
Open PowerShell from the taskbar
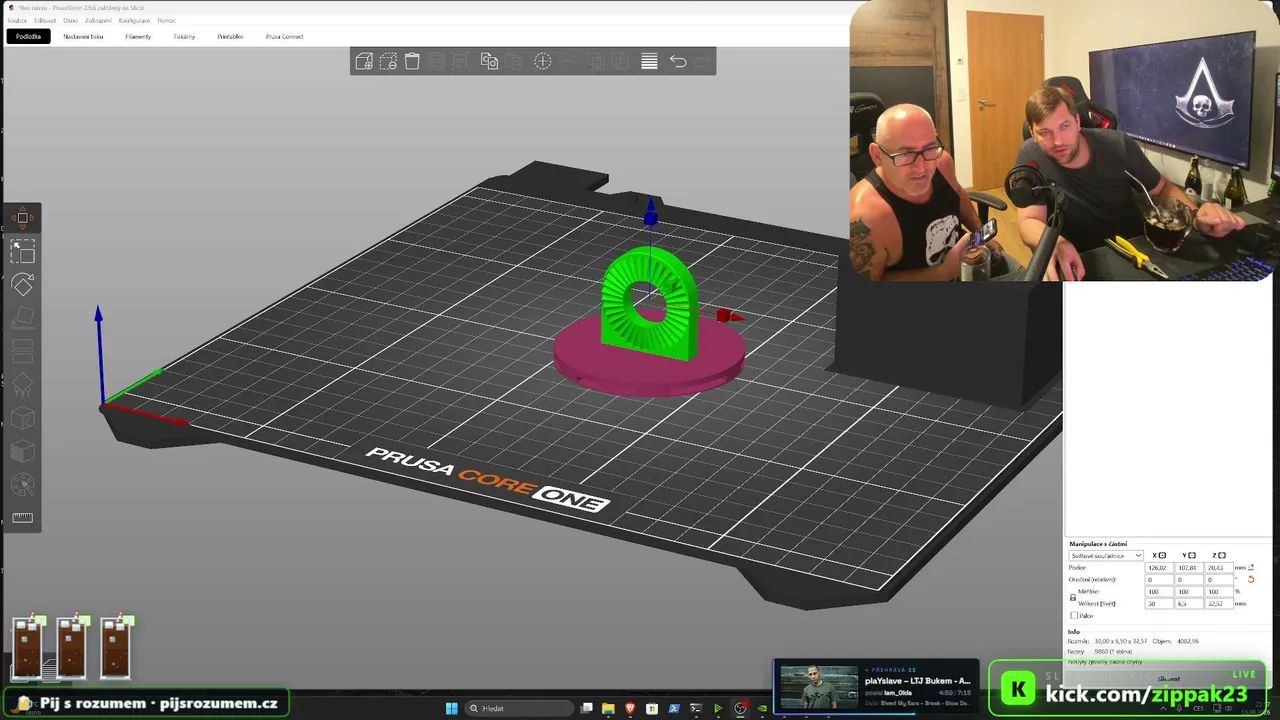[674, 708]
